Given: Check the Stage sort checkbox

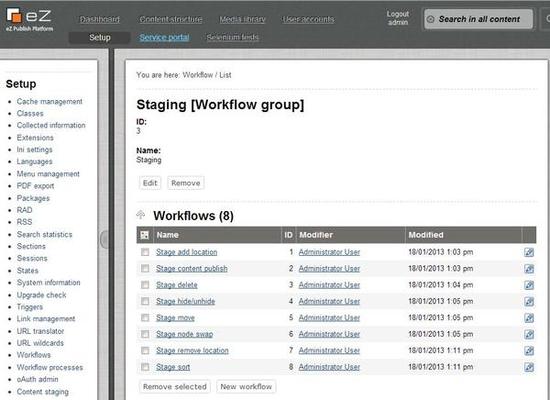Looking at the screenshot, I should [145, 367].
